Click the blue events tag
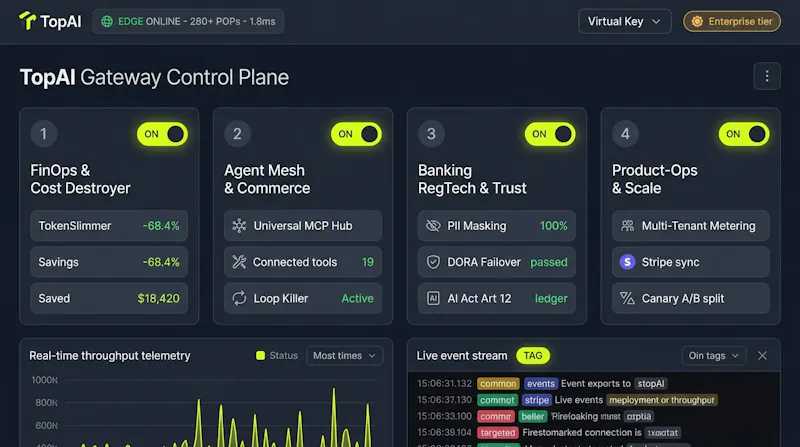800x447 pixels. [540, 384]
